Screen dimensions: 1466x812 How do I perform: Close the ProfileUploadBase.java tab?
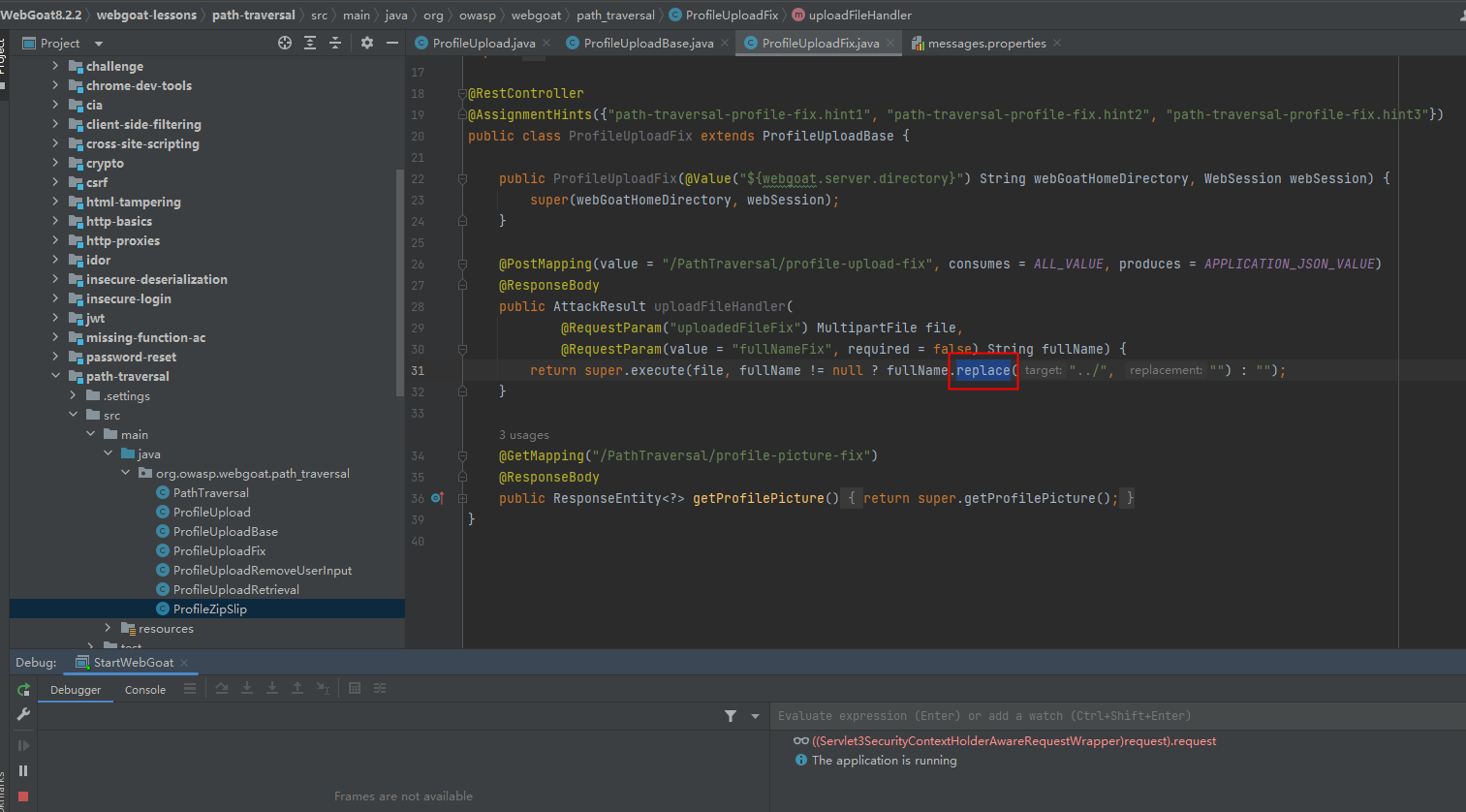tap(725, 43)
